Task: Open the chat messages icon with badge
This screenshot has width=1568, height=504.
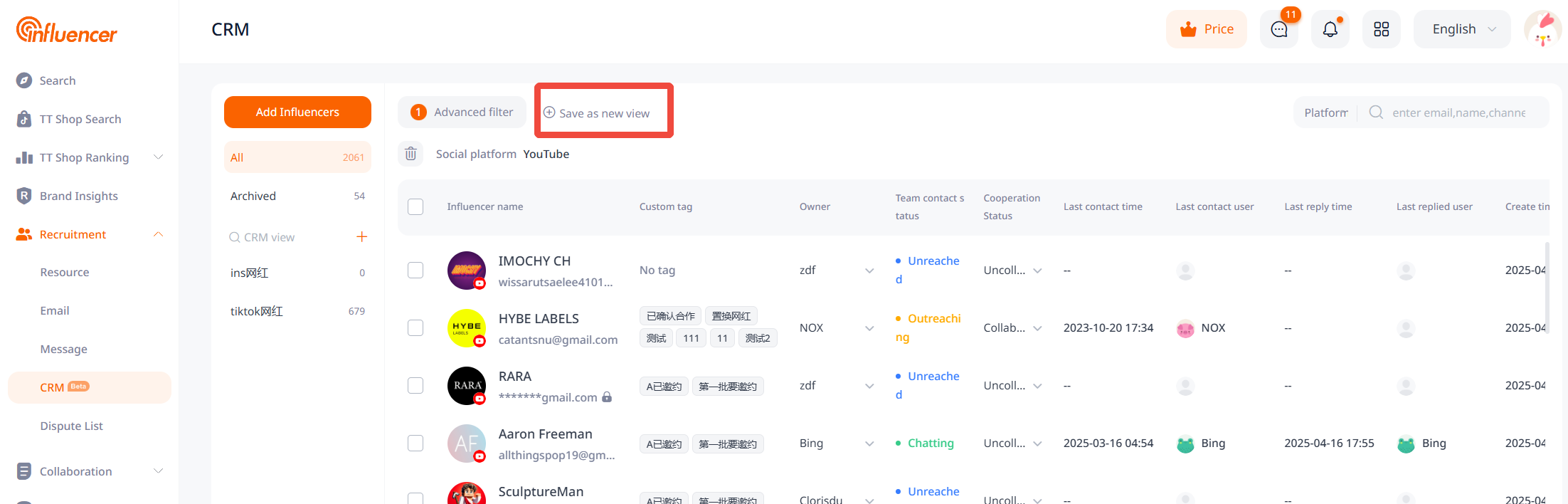Action: [1278, 29]
